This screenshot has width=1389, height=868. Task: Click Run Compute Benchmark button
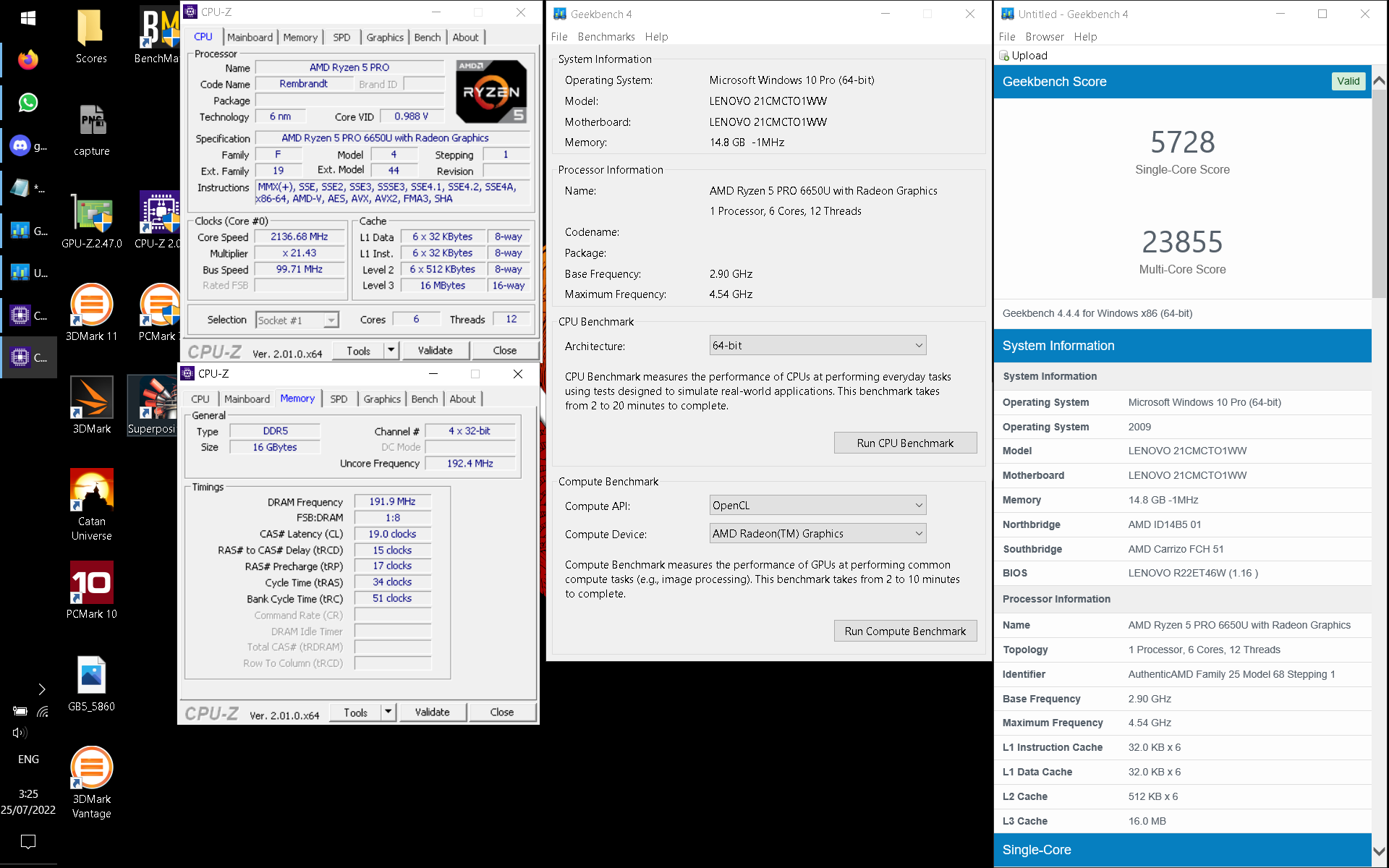(905, 631)
